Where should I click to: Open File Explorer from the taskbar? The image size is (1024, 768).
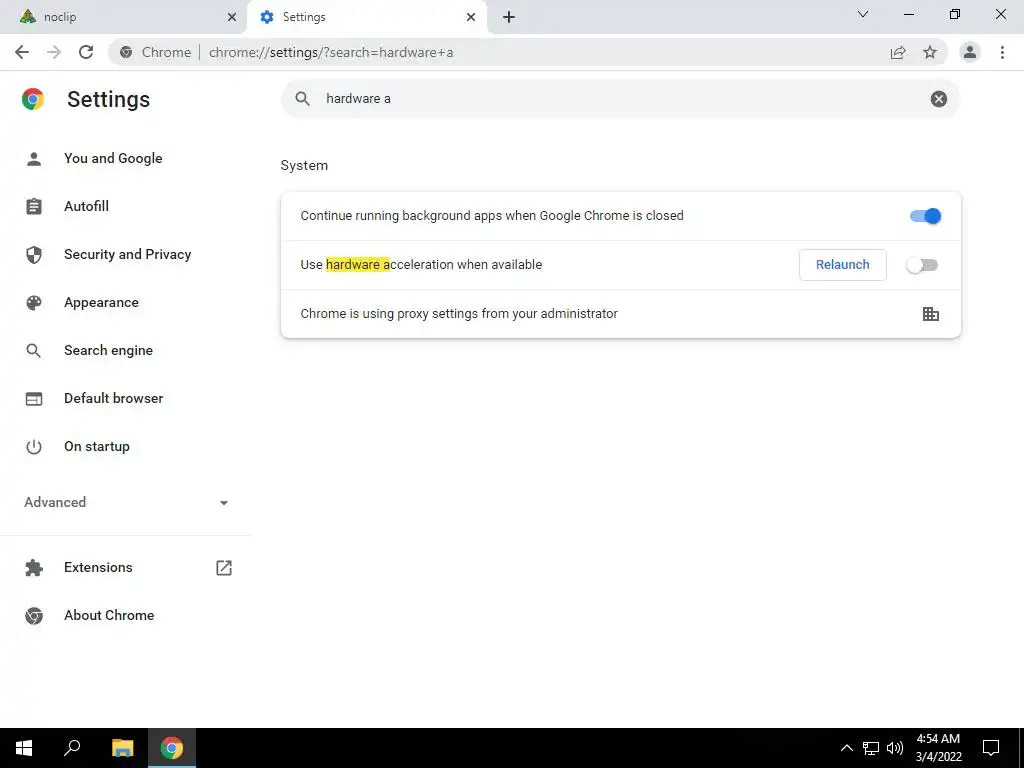coord(122,748)
